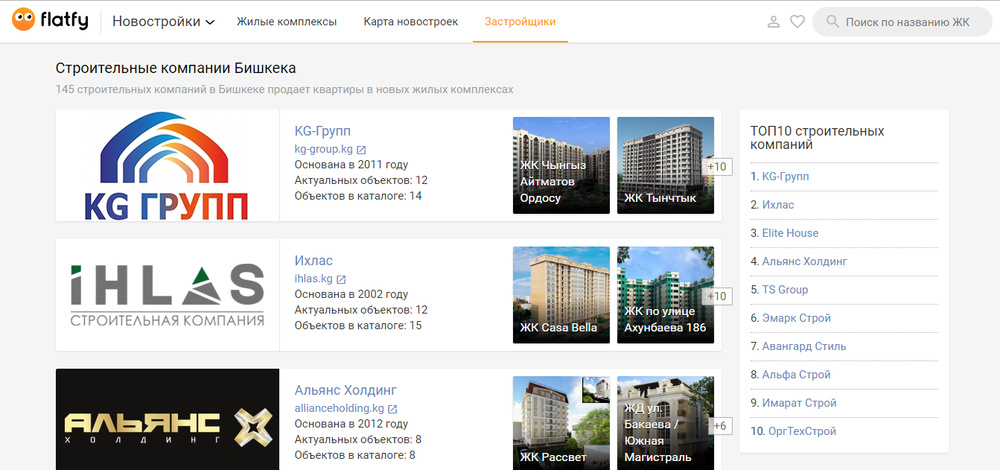This screenshot has width=1000, height=470.
Task: Open the Ихлас company title link
Action: (313, 260)
